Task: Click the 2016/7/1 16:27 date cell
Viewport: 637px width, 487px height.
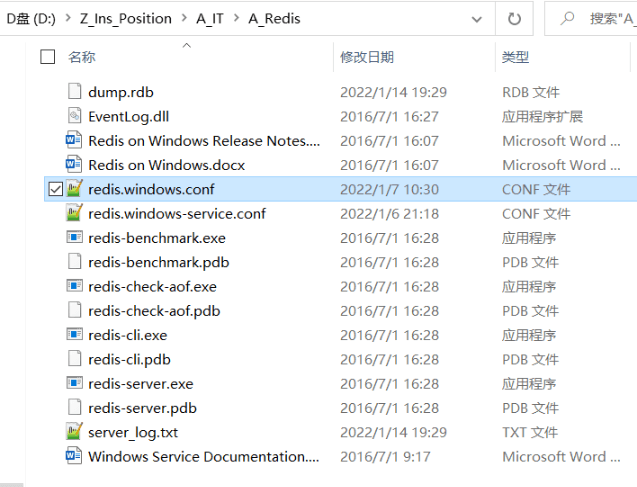Action: 390,117
